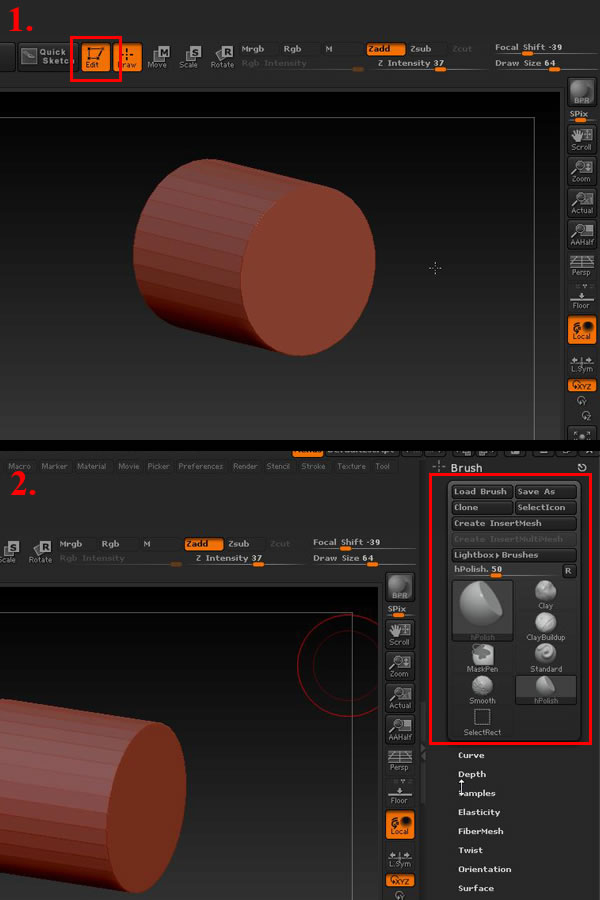Click Rotate button in step 1 screenshot
The width and height of the screenshot is (600, 900).
pyautogui.click(x=222, y=57)
